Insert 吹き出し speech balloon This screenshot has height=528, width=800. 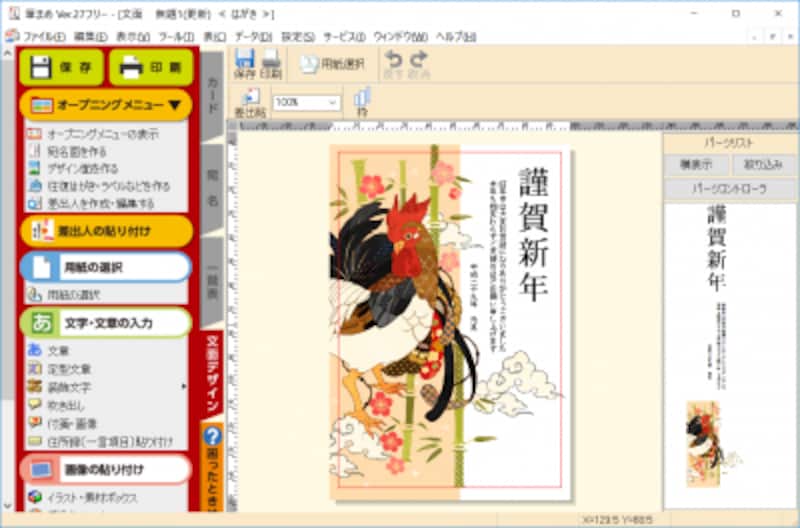(66, 406)
